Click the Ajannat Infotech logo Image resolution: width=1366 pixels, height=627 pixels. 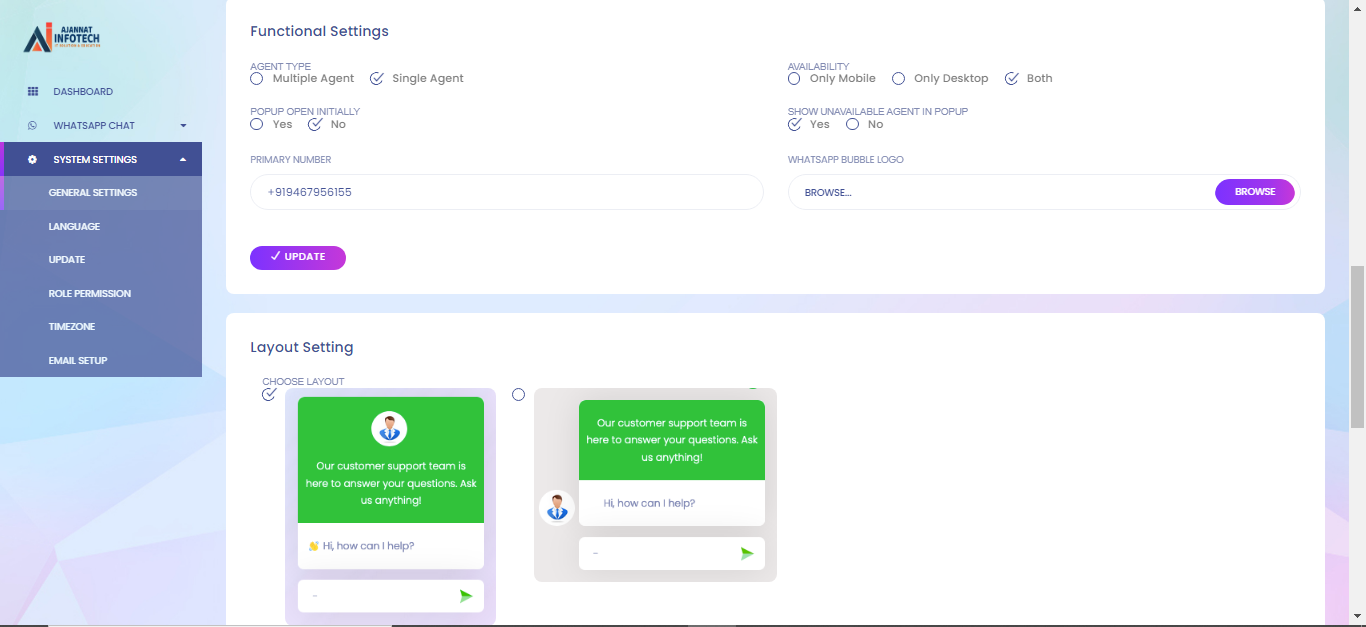[62, 38]
